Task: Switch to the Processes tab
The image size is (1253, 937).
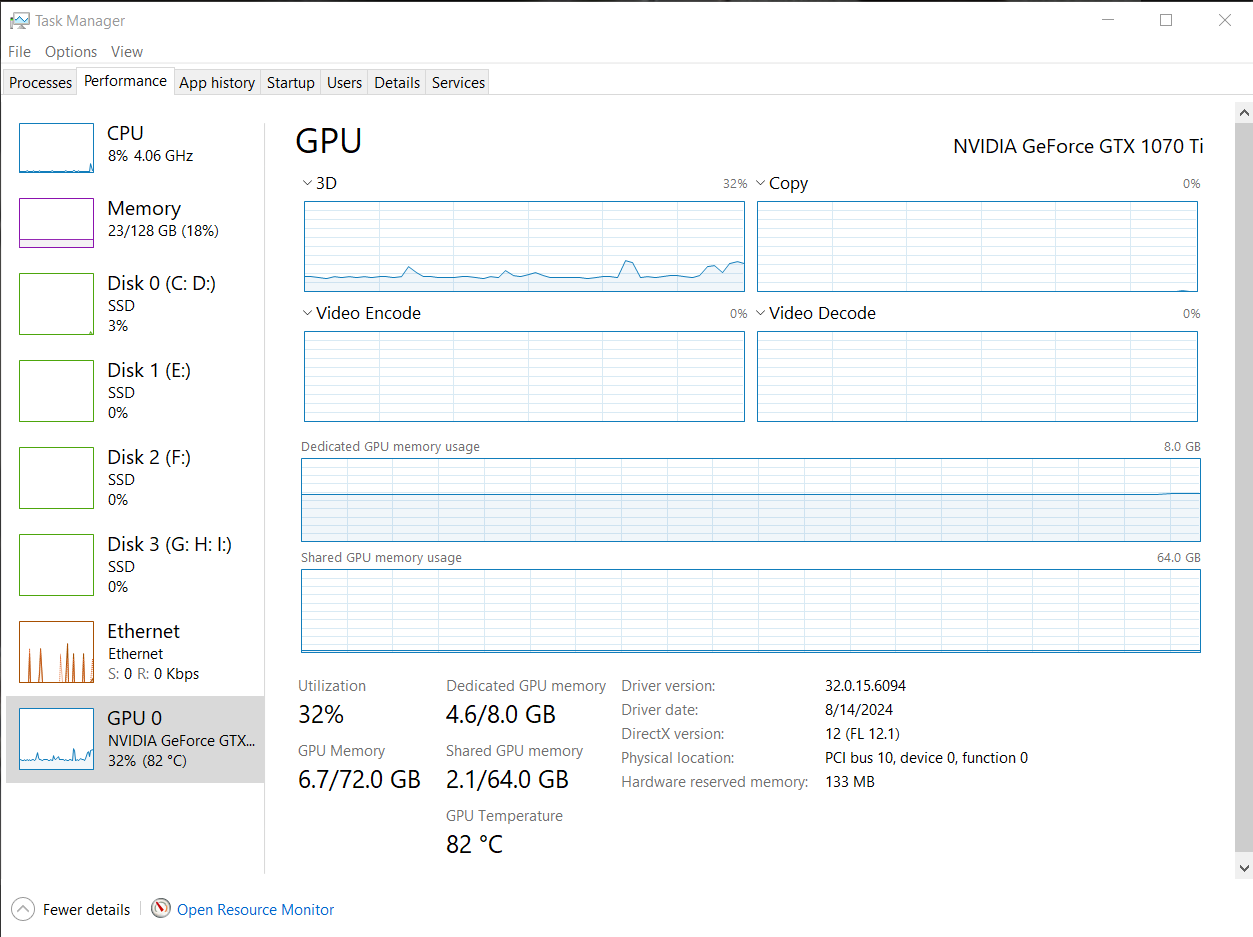Action: click(40, 83)
